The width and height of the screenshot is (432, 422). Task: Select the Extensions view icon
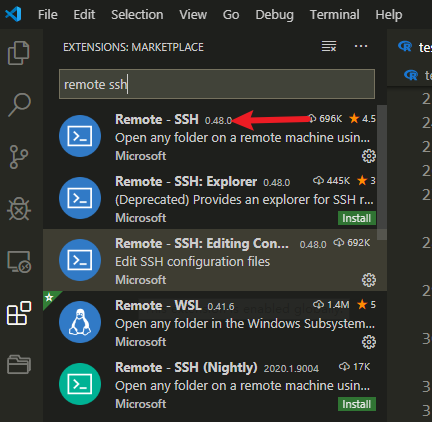(x=19, y=313)
